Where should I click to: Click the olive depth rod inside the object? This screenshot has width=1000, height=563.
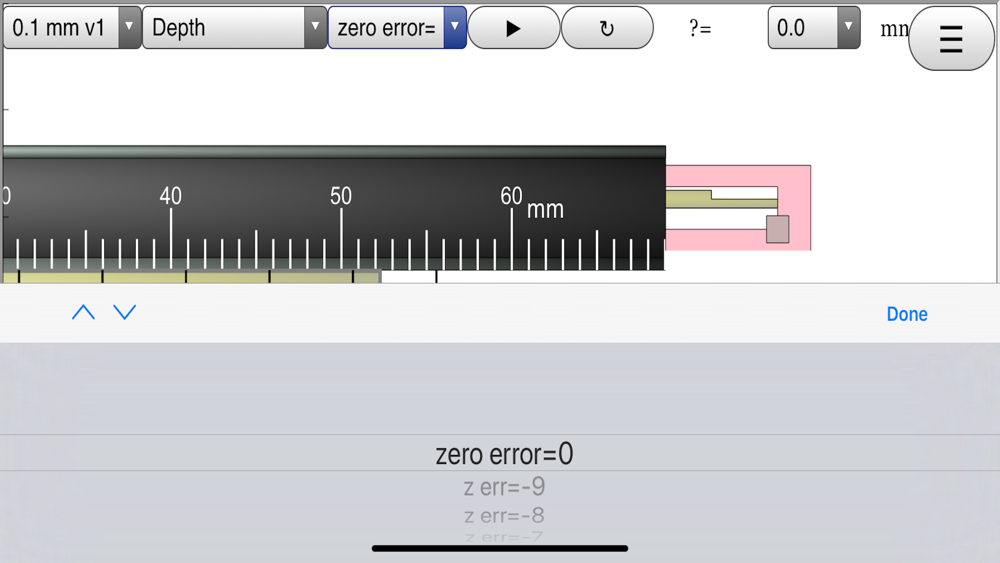pos(721,199)
